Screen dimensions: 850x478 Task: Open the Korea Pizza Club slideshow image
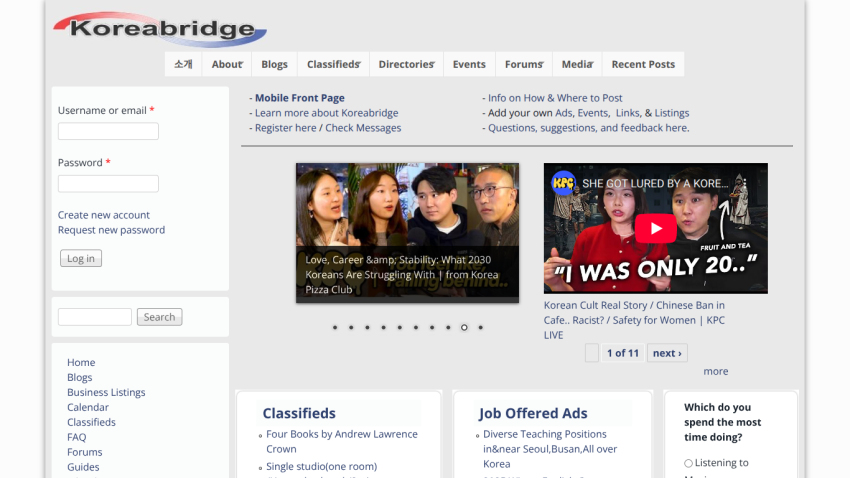pos(407,232)
